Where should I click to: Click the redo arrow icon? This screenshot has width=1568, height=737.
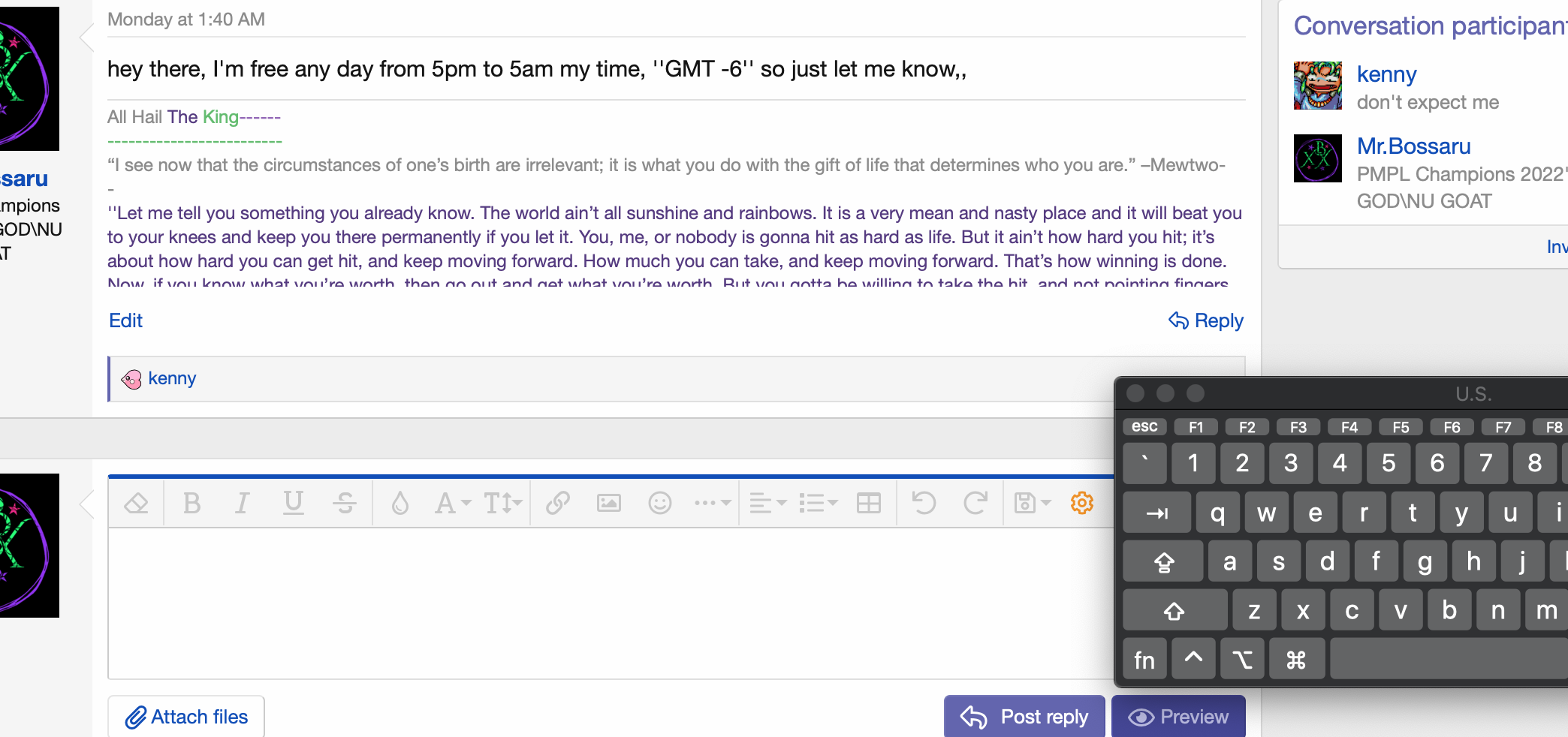pyautogui.click(x=975, y=503)
